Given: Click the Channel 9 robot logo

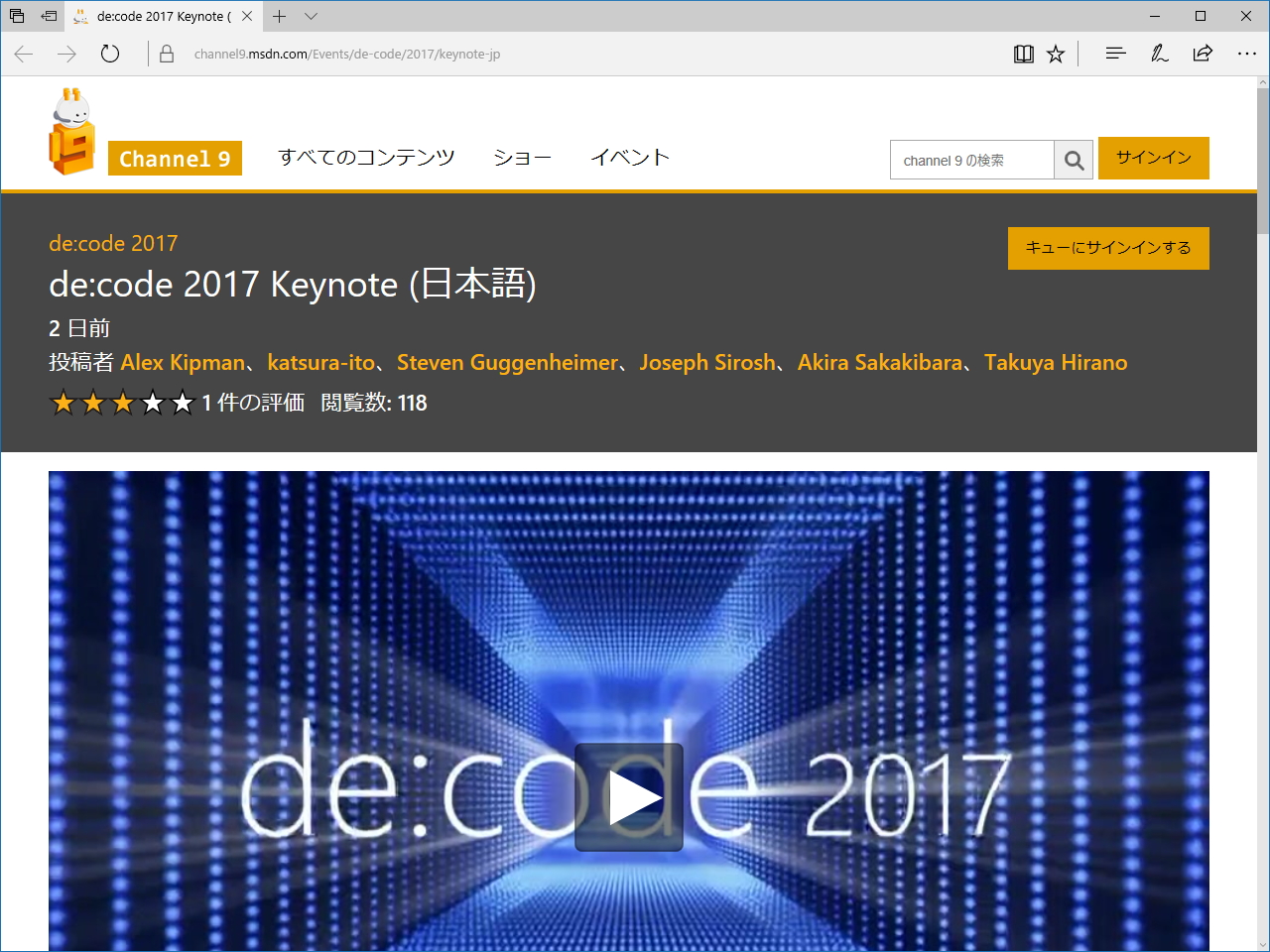Looking at the screenshot, I should coord(71,132).
